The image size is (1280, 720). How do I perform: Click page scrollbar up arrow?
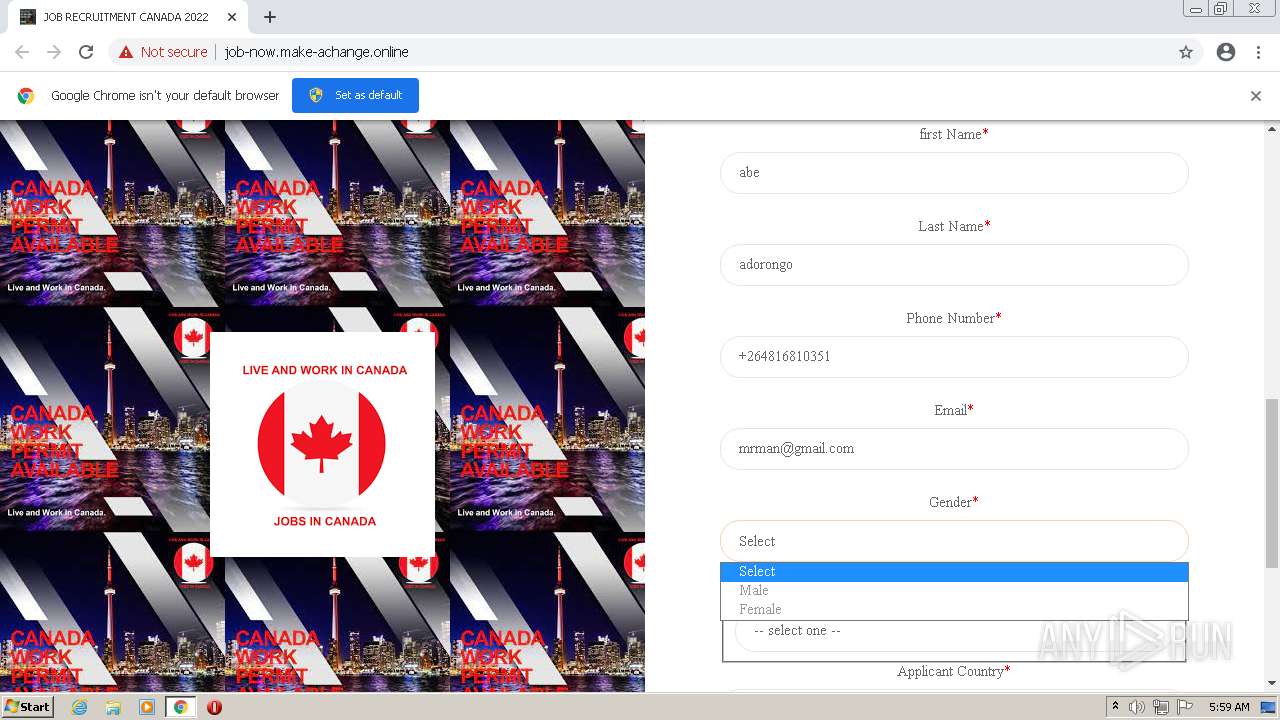[1272, 129]
